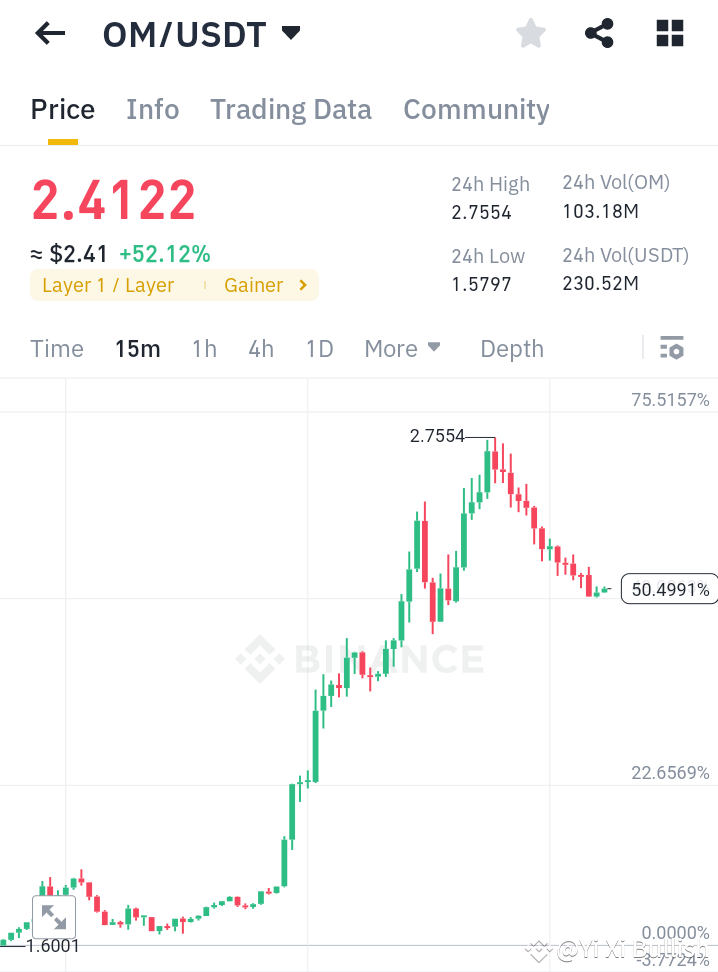Expand chart to fullscreen with arrows icon

coord(53,916)
